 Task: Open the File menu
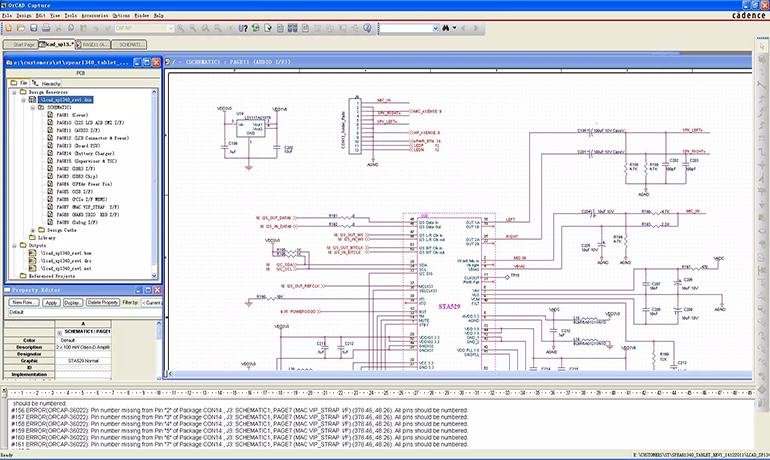[x=7, y=15]
